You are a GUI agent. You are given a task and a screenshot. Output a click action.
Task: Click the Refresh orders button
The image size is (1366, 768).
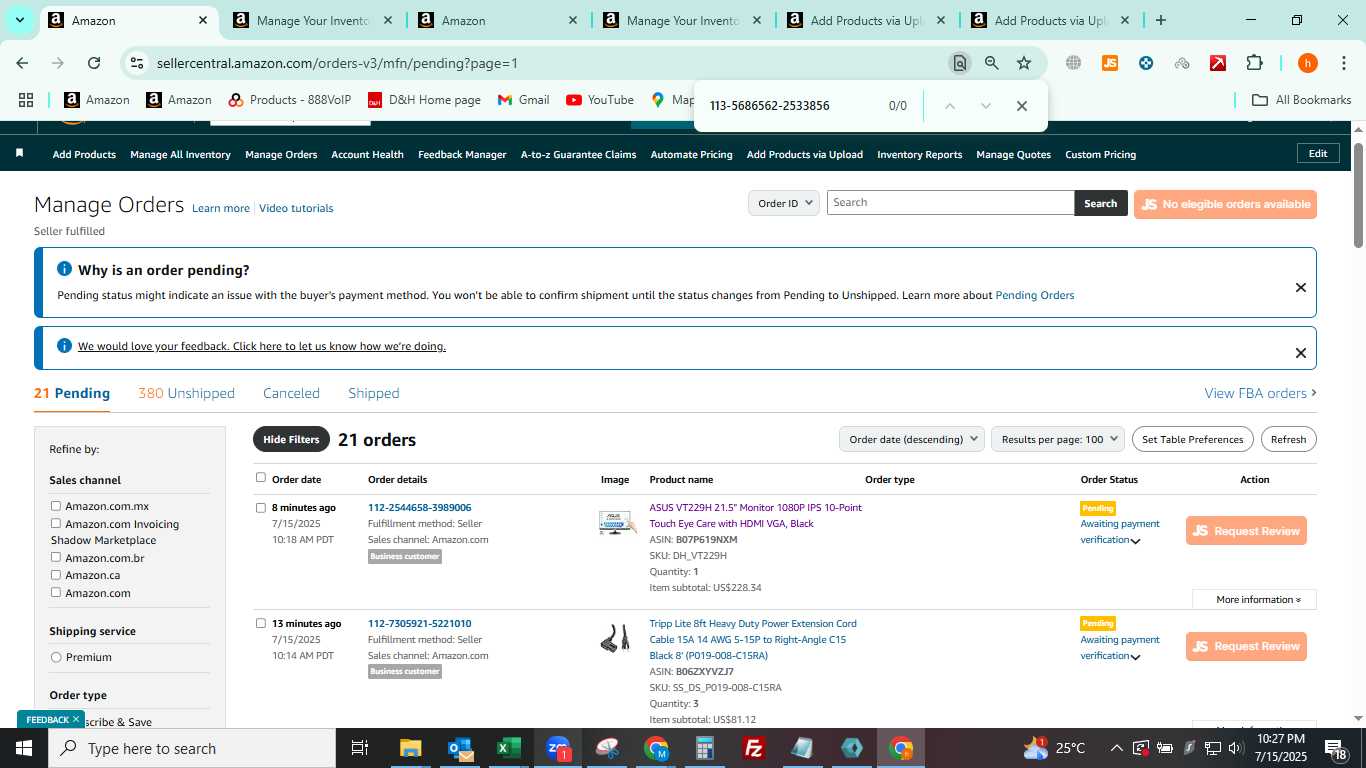[1288, 439]
